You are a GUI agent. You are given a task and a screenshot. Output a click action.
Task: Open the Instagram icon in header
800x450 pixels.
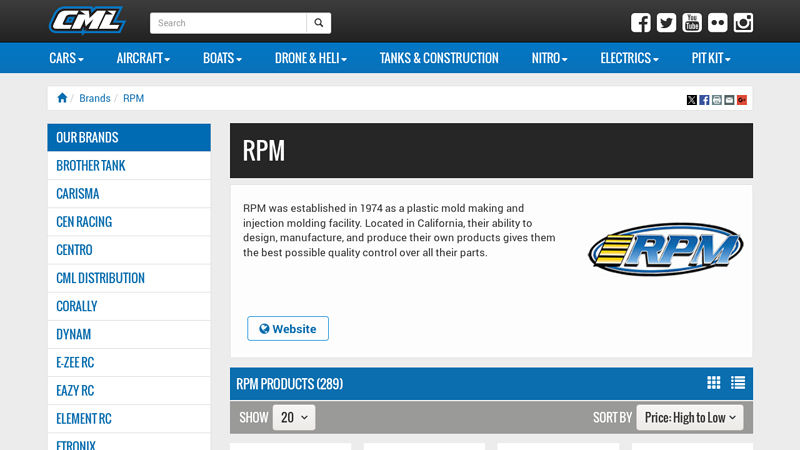tap(743, 23)
